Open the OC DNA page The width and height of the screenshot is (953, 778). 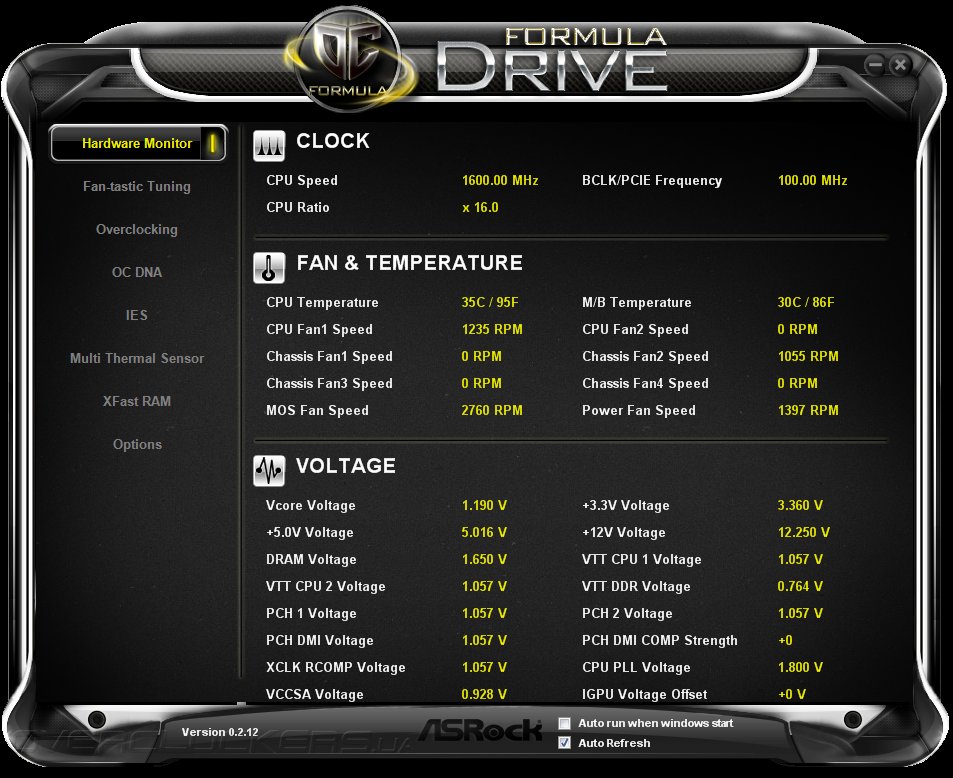coord(137,272)
